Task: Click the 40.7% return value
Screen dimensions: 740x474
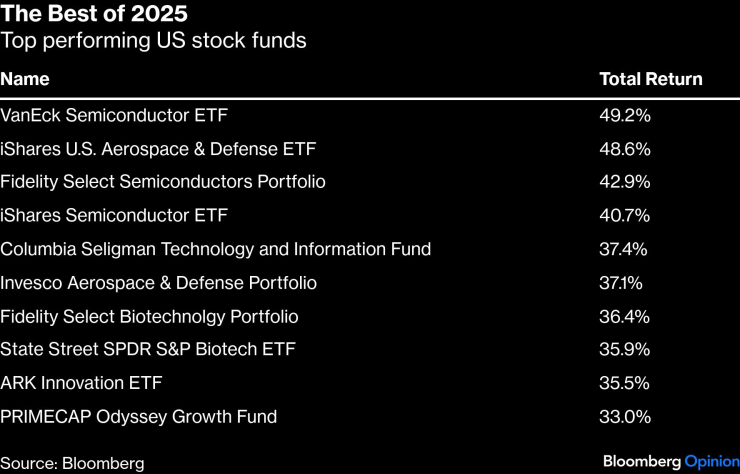Action: (x=624, y=215)
